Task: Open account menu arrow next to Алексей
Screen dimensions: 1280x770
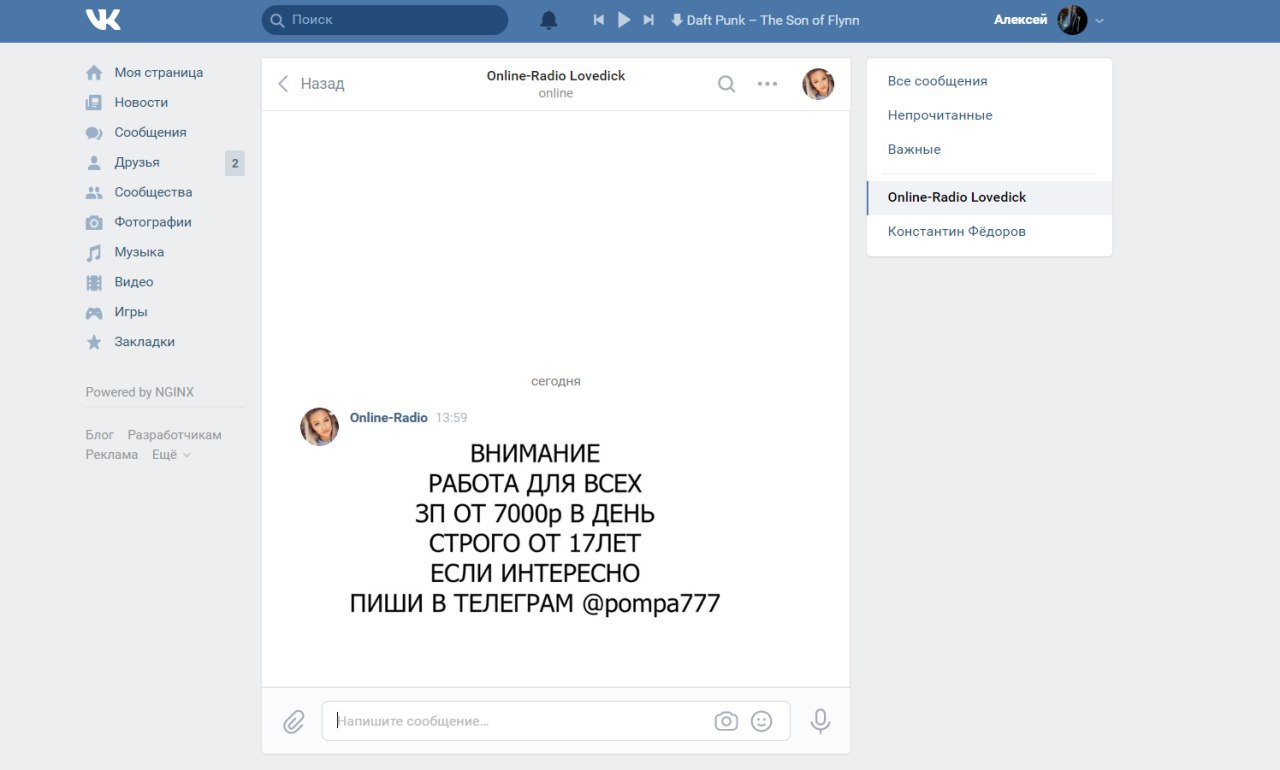Action: pos(1100,20)
